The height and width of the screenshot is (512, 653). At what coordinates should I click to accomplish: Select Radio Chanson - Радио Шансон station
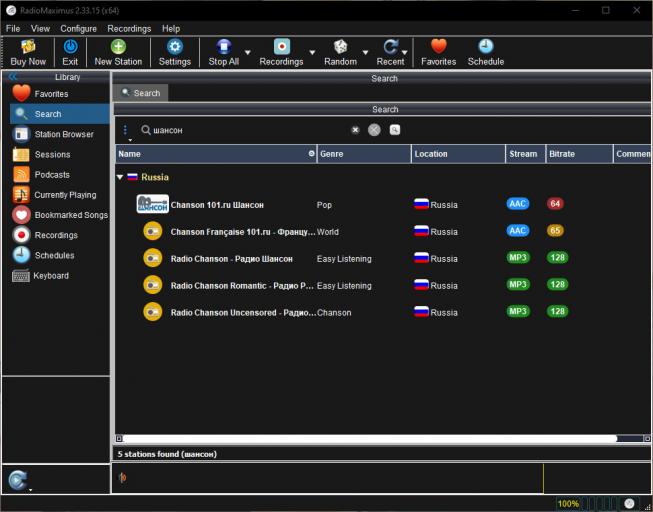pyautogui.click(x=232, y=259)
